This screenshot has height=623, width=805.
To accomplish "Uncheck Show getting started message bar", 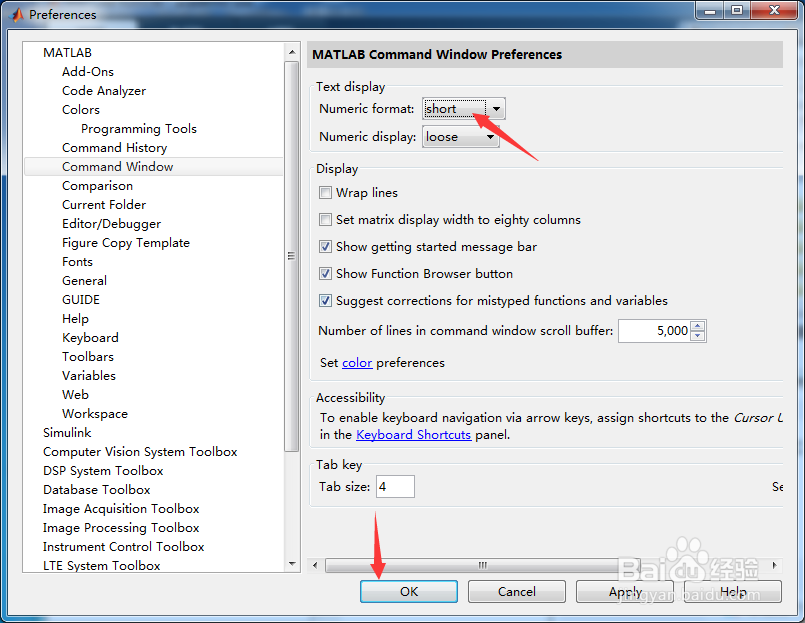I will tap(325, 247).
